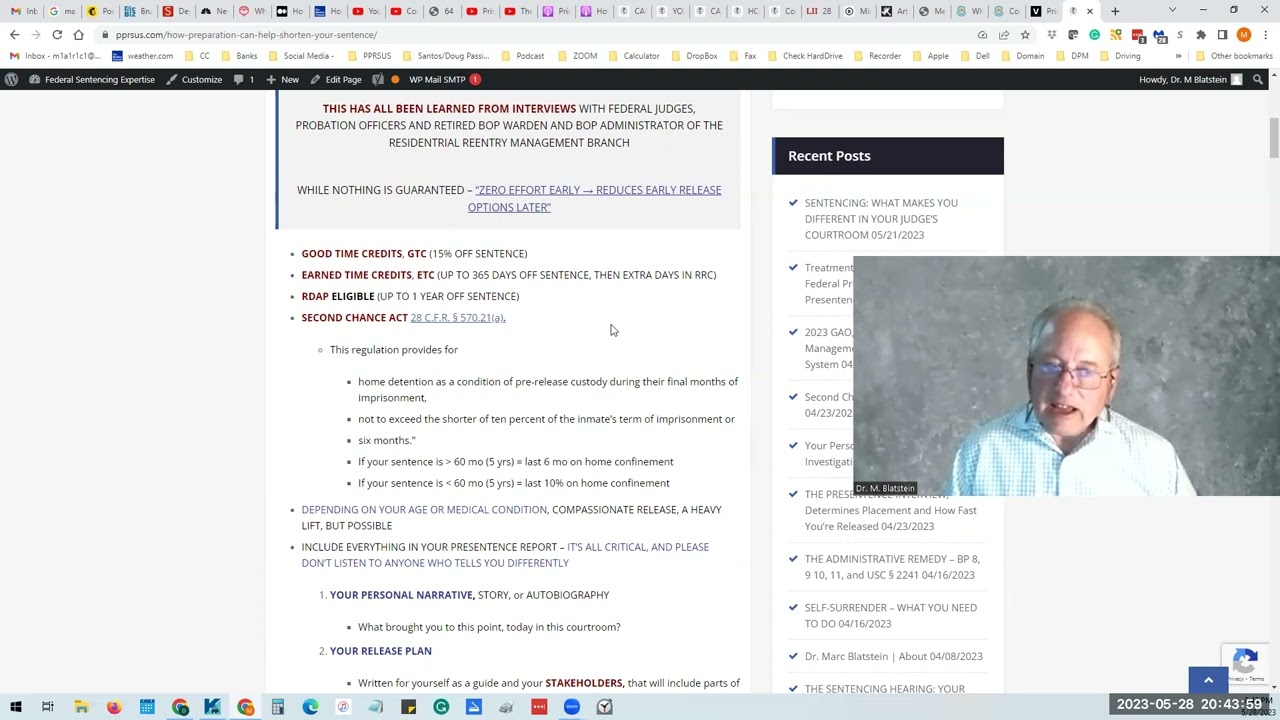Open the weather.com bookmark

click(143, 56)
